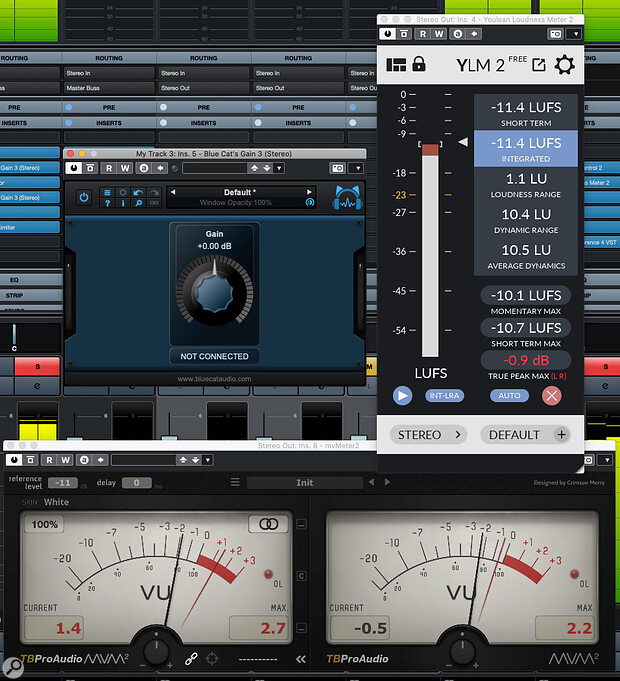Screen dimensions: 620x681
Task: Click the Gain knob in Blue Cat's Gain
Action: coord(214,292)
